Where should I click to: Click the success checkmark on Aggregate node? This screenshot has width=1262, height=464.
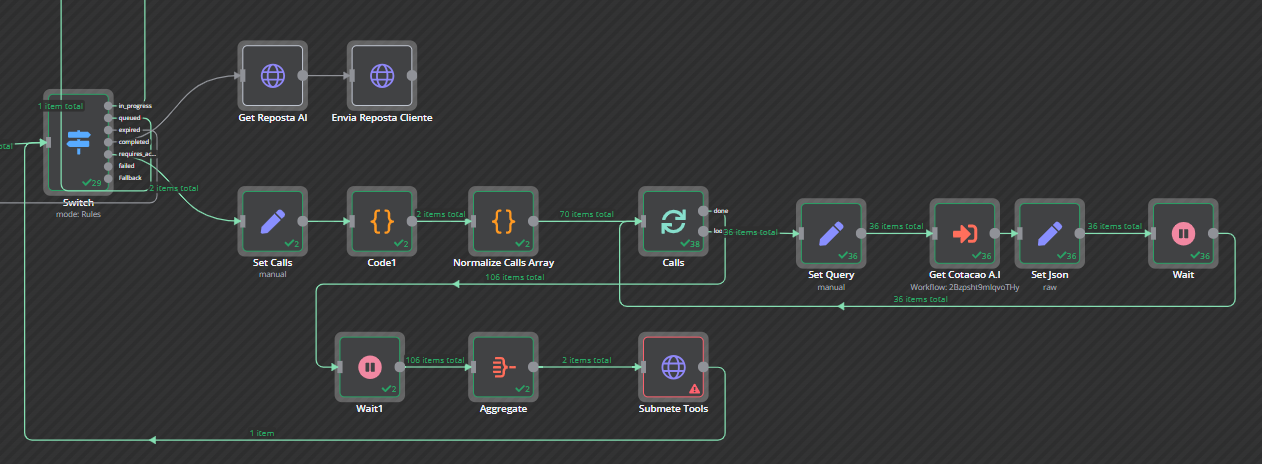coord(523,389)
